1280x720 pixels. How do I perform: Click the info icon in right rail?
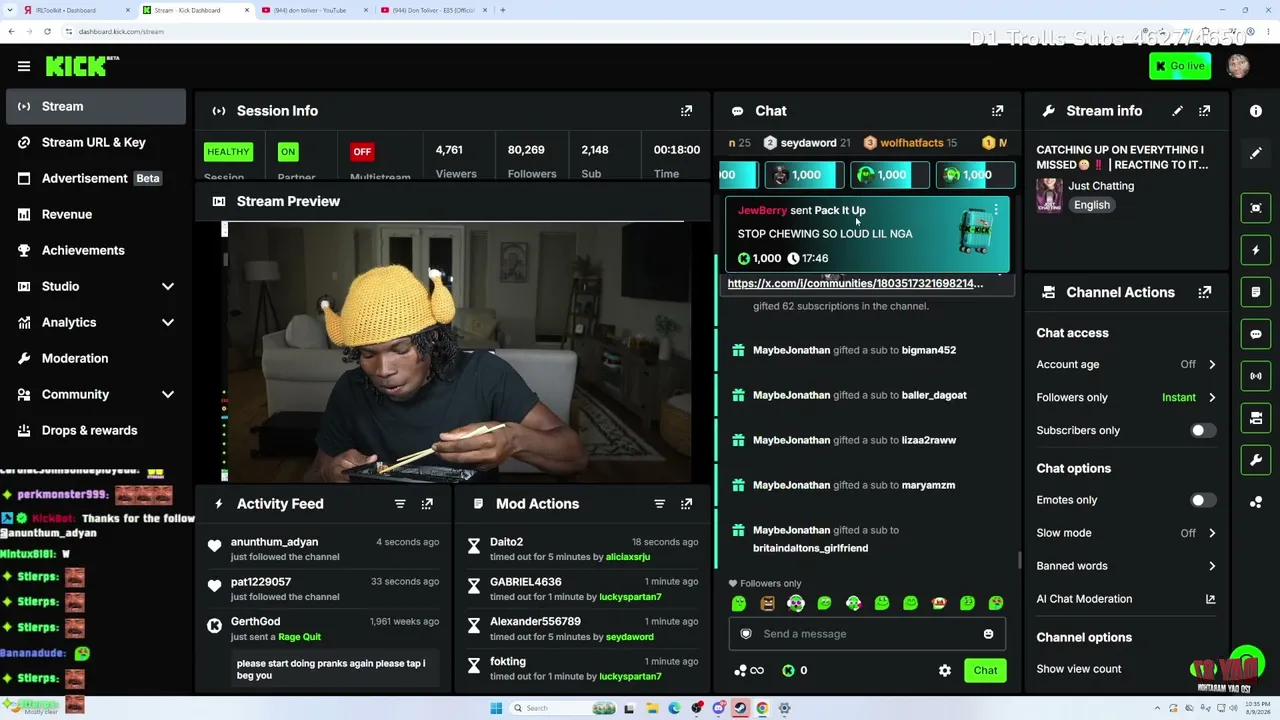pos(1256,111)
